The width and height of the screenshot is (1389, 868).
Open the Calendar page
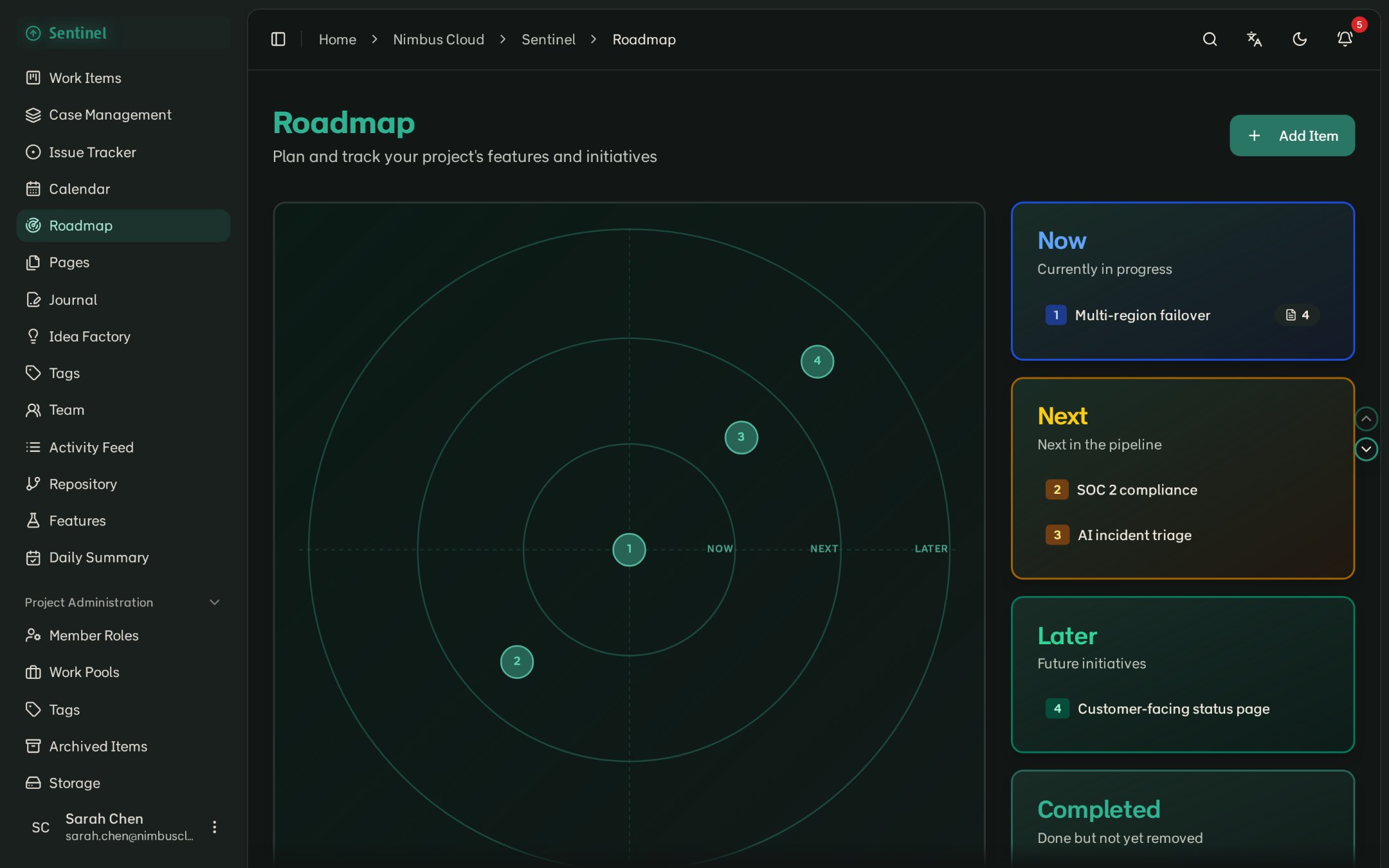(x=123, y=188)
